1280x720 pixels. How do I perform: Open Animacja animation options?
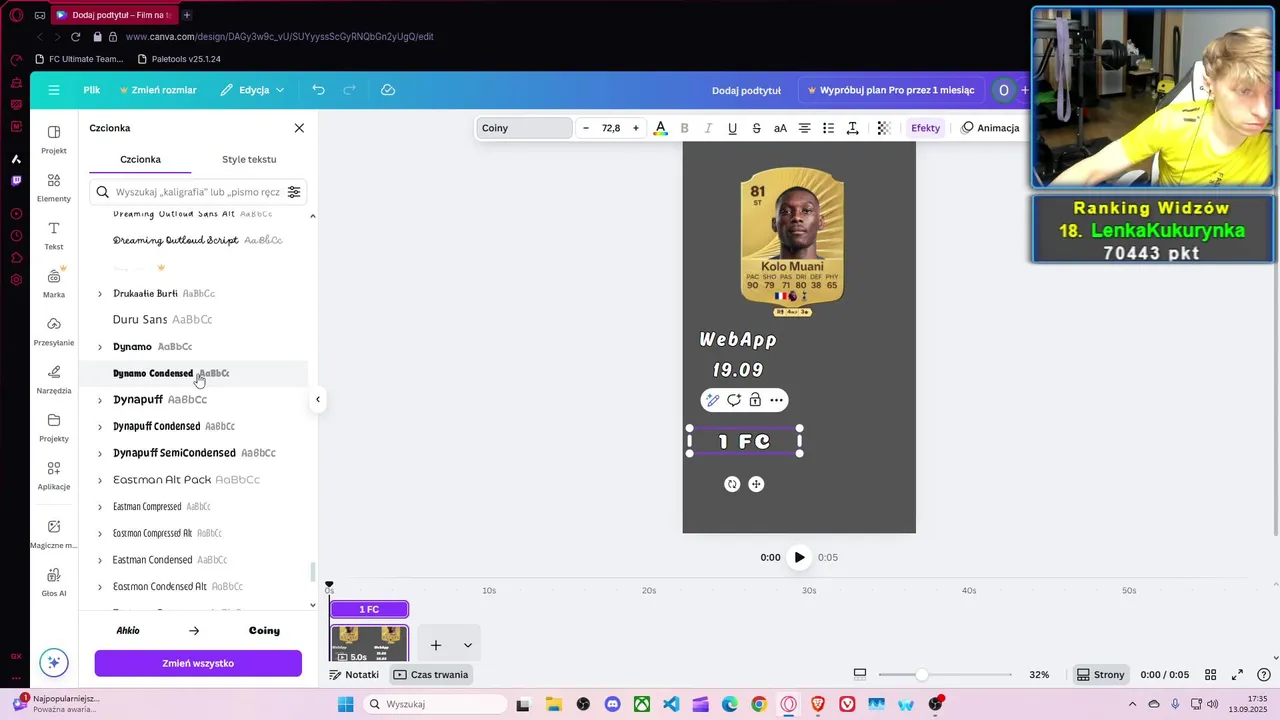click(990, 128)
